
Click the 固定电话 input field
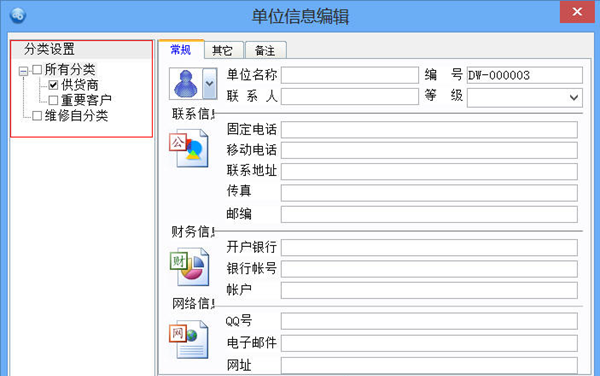[429, 130]
